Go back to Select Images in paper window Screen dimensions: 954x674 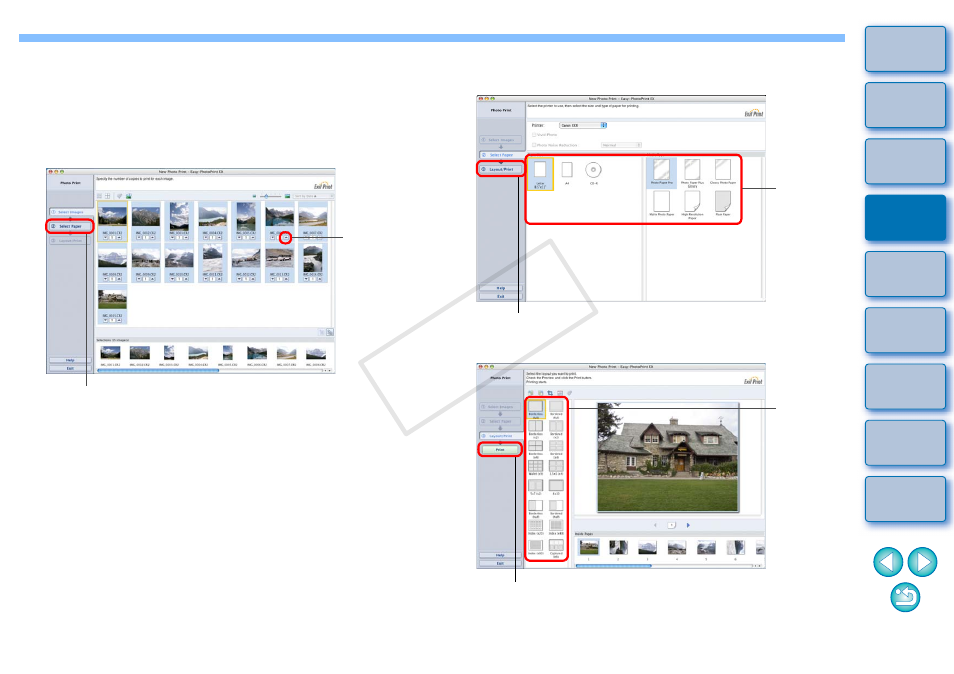[501, 139]
